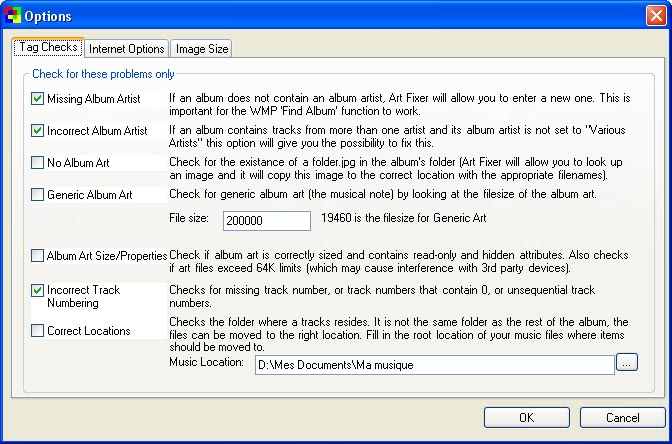Uncheck Incorrect Track Numbering option

pos(38,291)
